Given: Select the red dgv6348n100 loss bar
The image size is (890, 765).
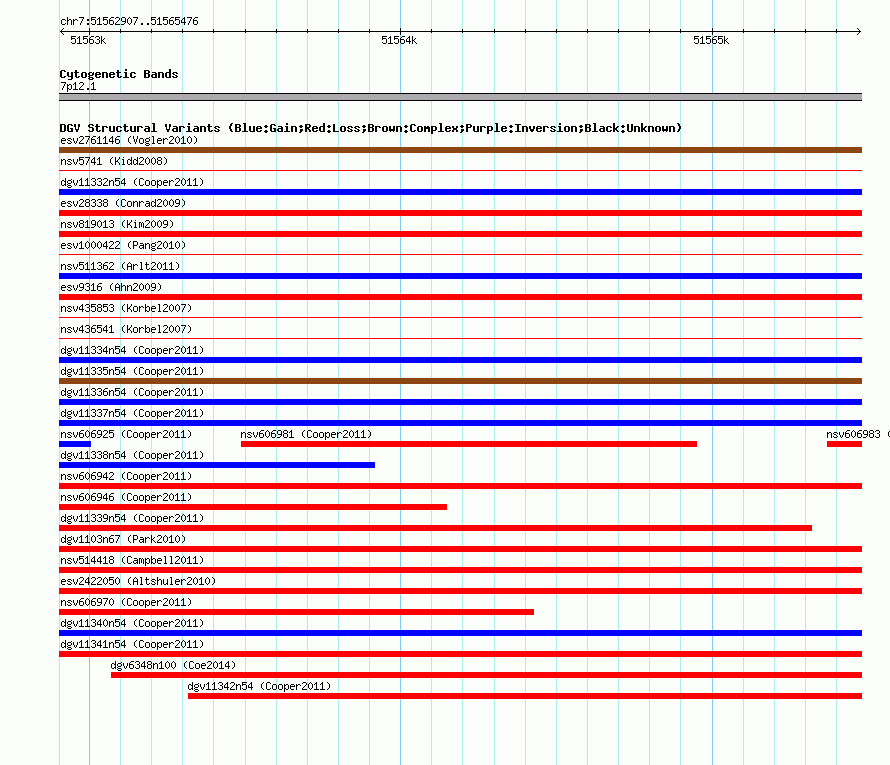Looking at the screenshot, I should [x=486, y=675].
